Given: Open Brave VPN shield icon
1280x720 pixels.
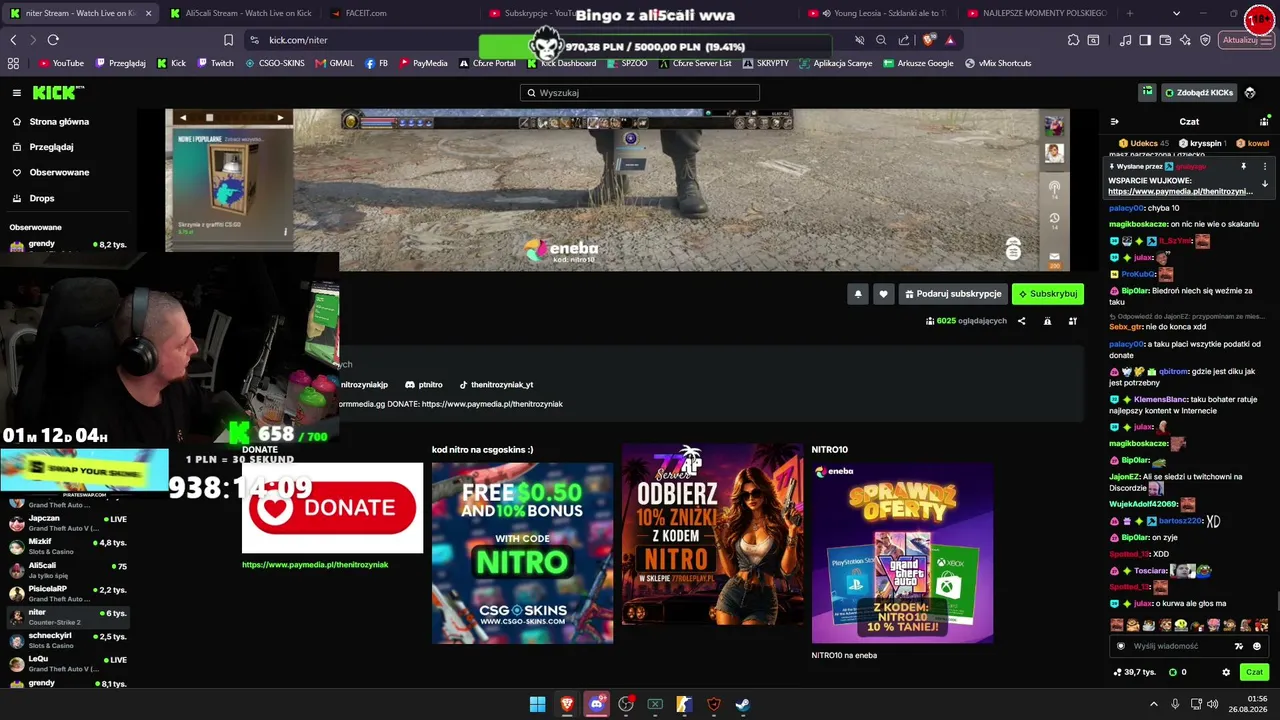Looking at the screenshot, I should coord(1205,40).
